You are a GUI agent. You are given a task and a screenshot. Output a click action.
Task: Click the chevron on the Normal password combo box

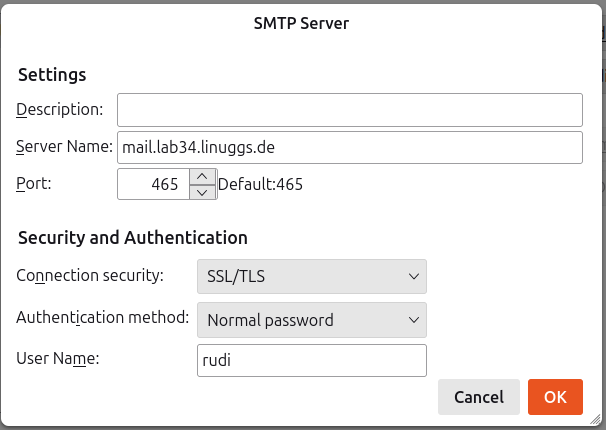tap(413, 320)
